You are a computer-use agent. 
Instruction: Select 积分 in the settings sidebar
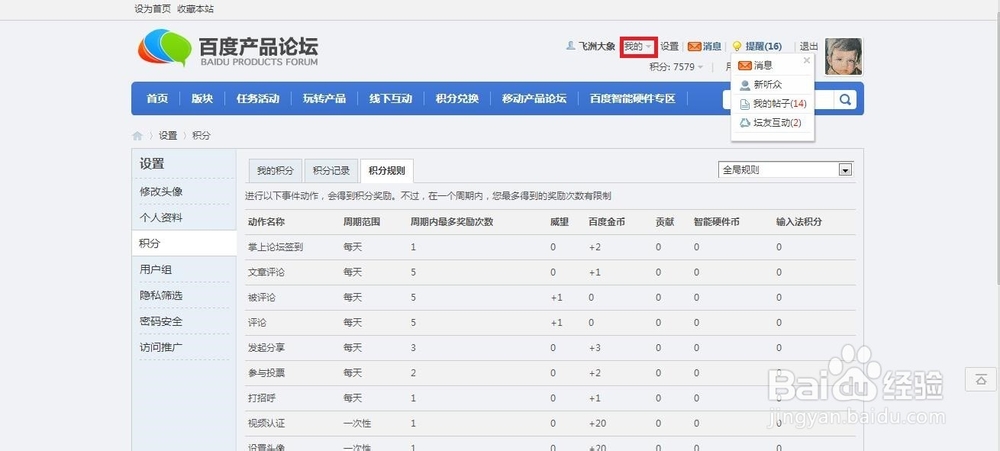pos(184,243)
